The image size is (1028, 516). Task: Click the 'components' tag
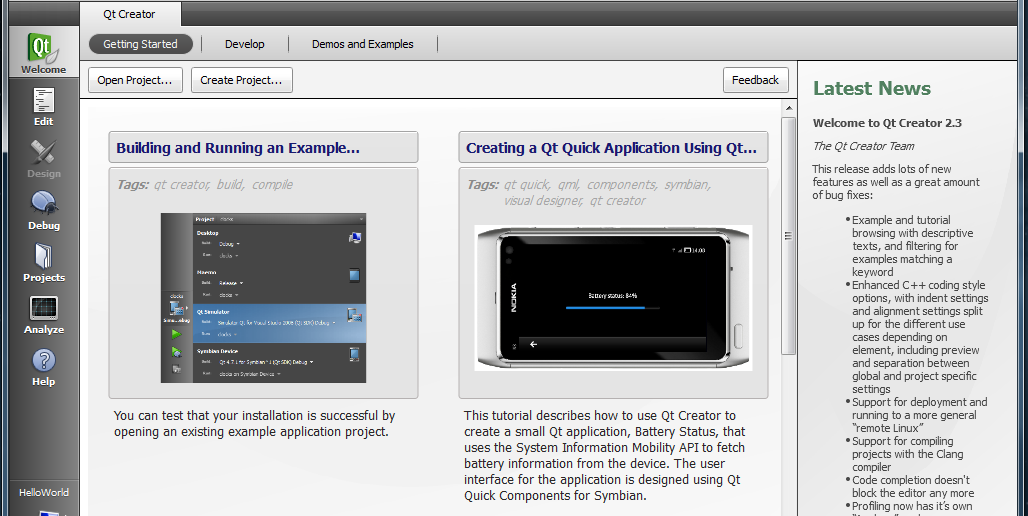[622, 185]
